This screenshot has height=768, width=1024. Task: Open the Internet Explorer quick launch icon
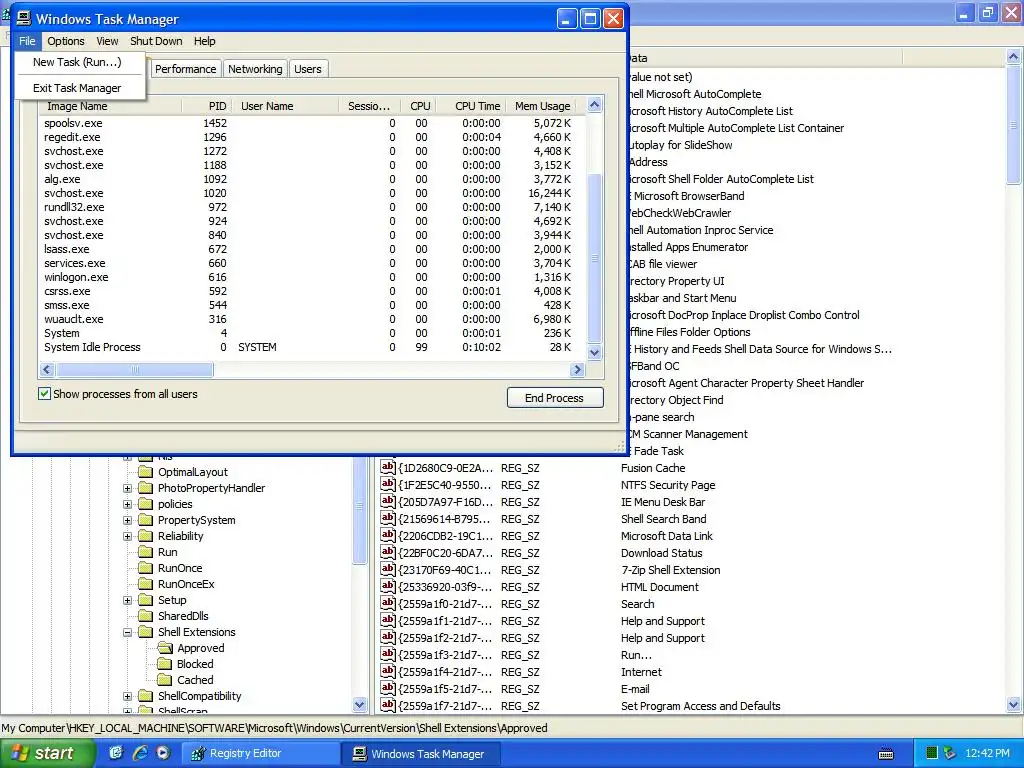pos(140,753)
